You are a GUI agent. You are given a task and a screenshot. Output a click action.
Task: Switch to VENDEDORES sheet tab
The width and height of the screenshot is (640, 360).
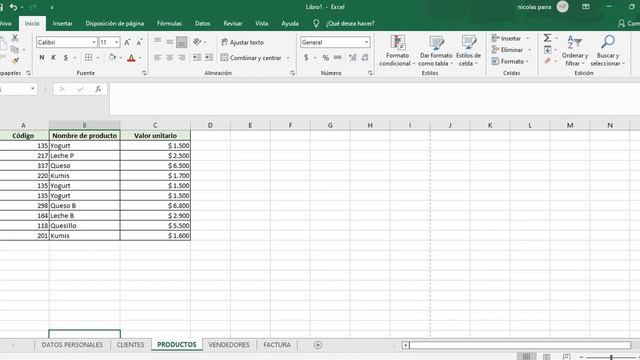pos(229,345)
